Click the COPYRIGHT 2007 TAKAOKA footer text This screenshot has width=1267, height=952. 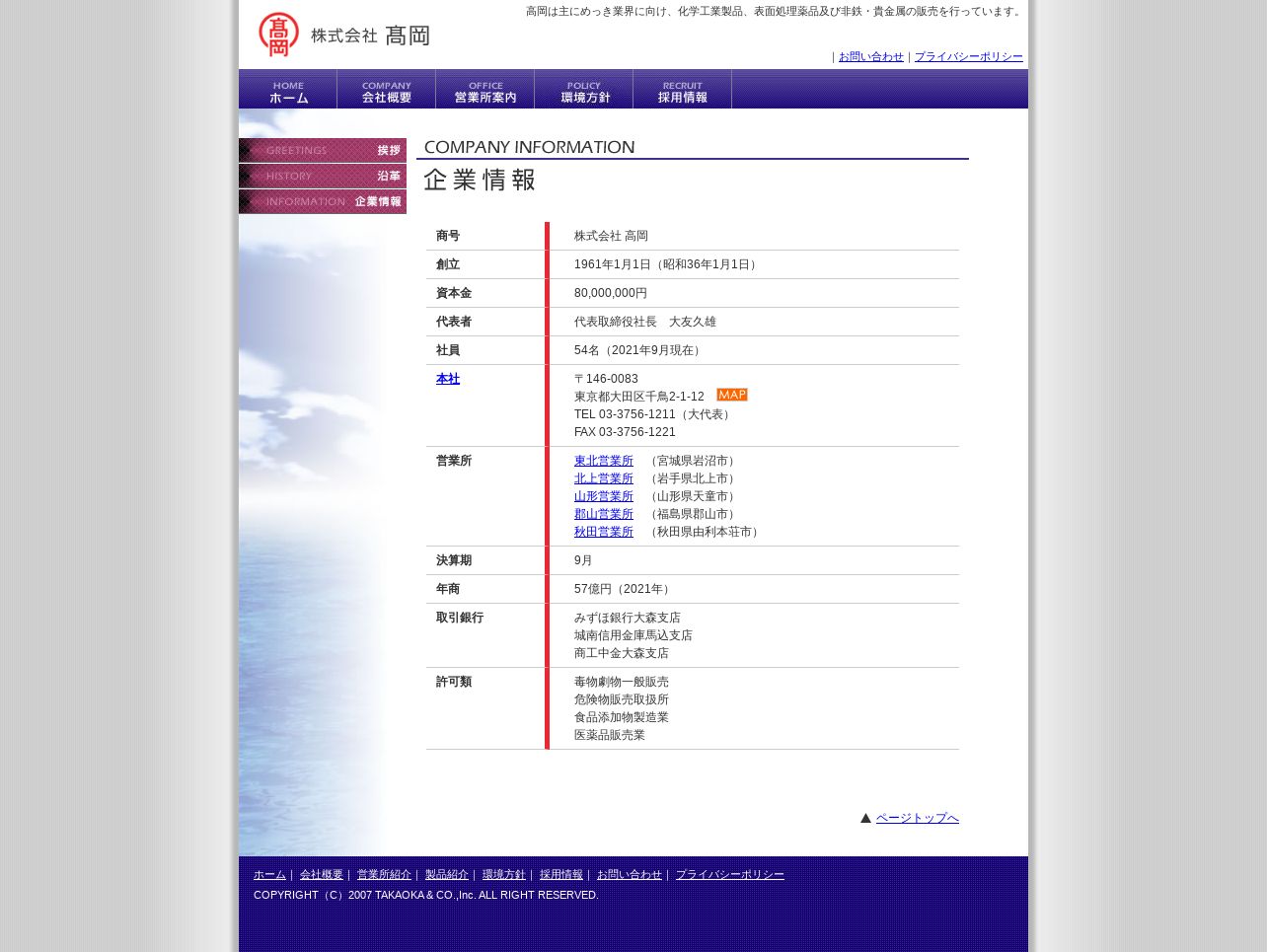(426, 895)
